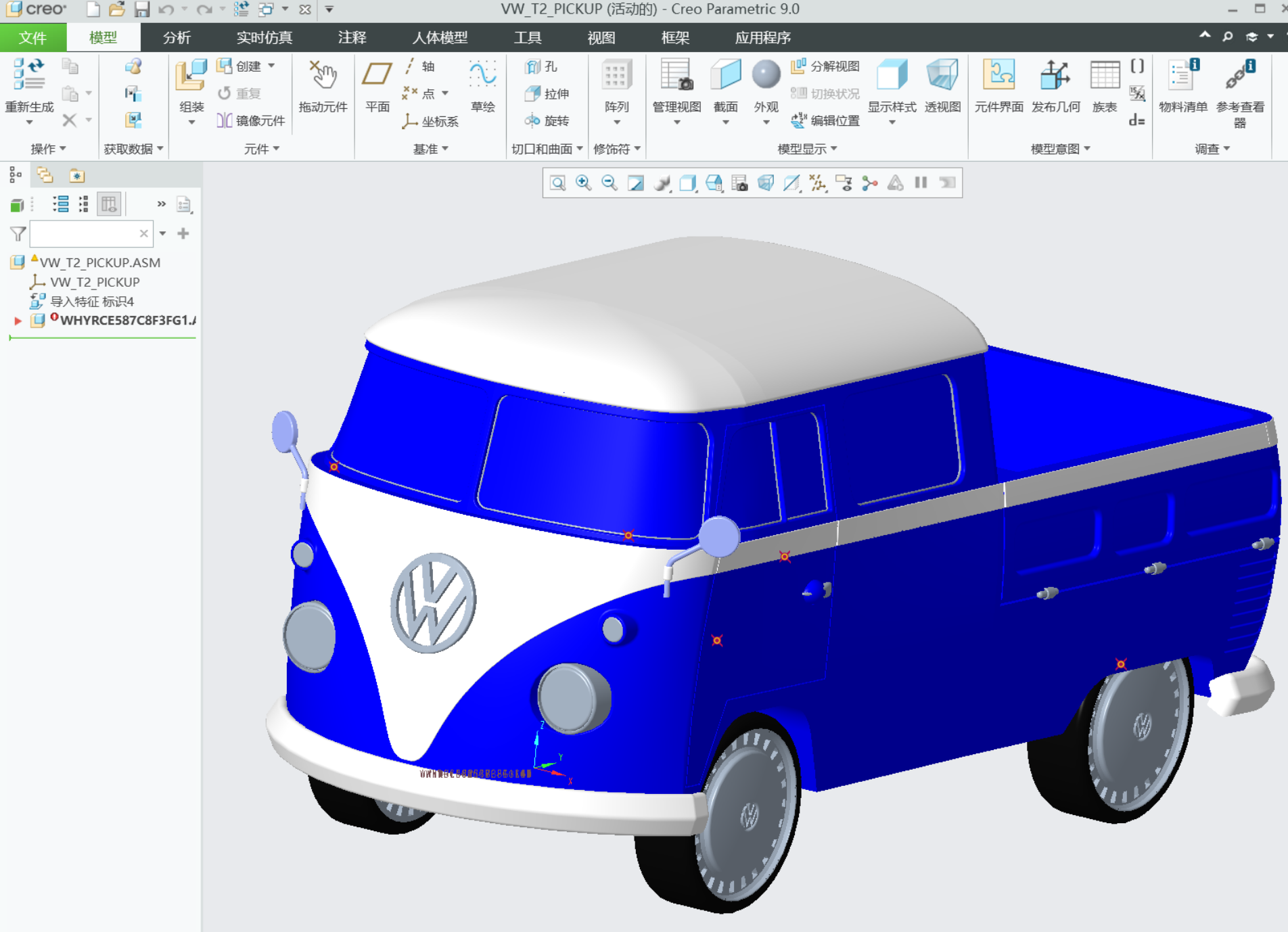Expand the Operations (操作) group dropdown

(49, 149)
